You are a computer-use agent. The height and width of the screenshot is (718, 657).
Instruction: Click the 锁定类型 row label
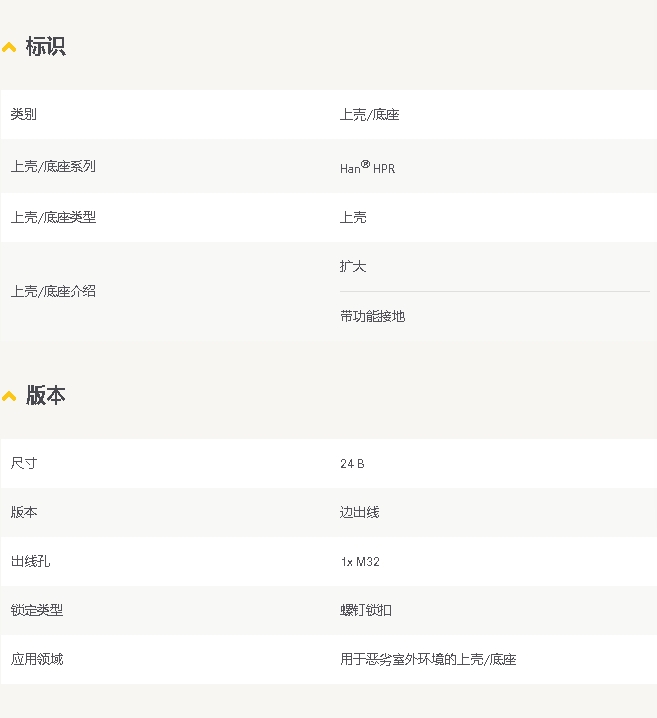coord(37,610)
